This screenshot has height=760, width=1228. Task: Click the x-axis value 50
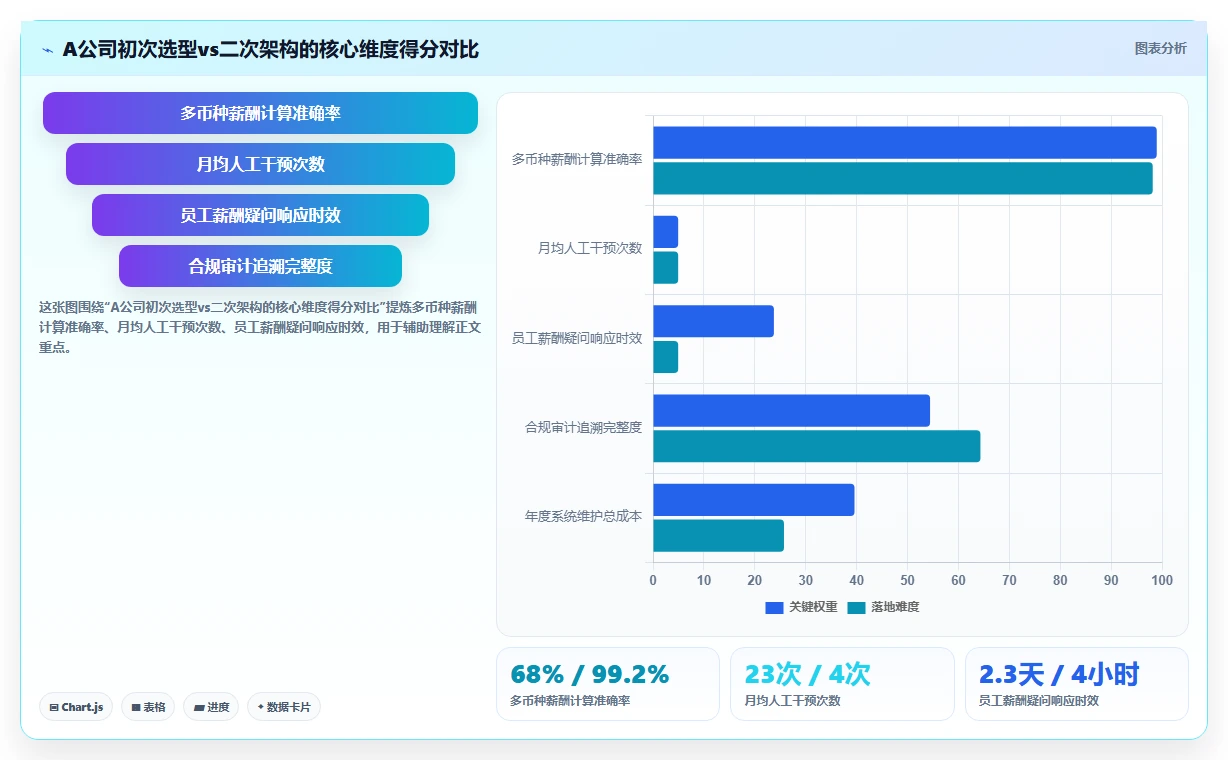(907, 580)
